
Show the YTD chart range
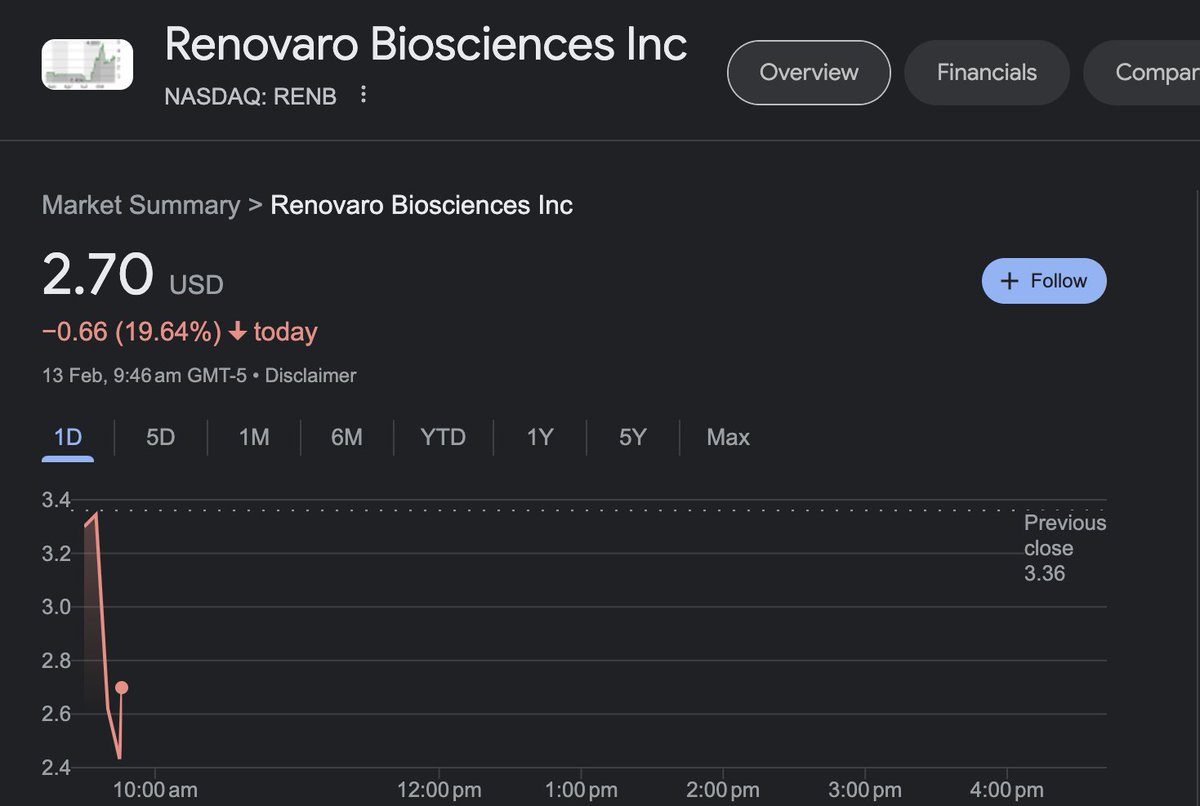point(443,437)
